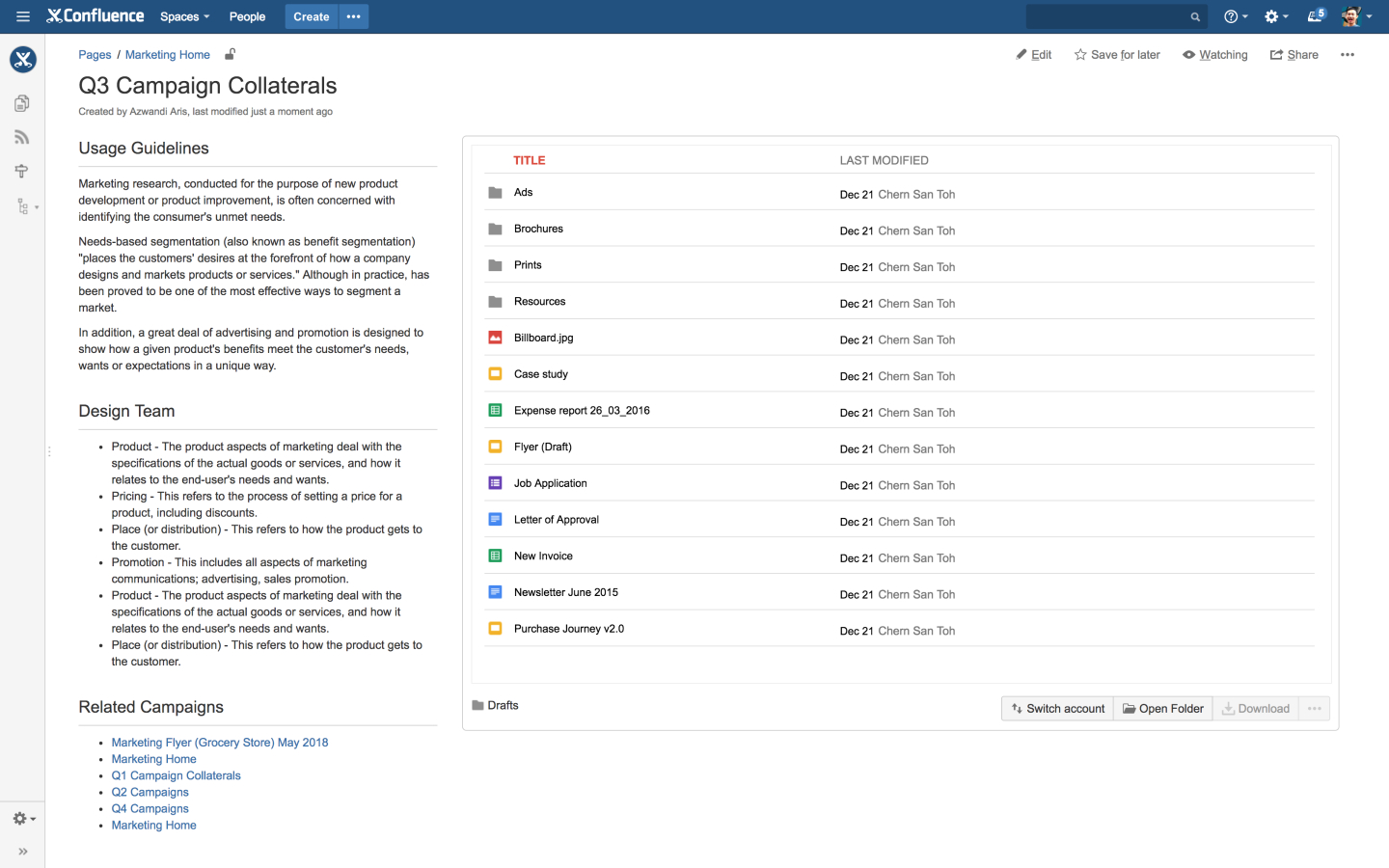1389x868 pixels.
Task: Sort by the TITLE column header
Action: click(529, 160)
